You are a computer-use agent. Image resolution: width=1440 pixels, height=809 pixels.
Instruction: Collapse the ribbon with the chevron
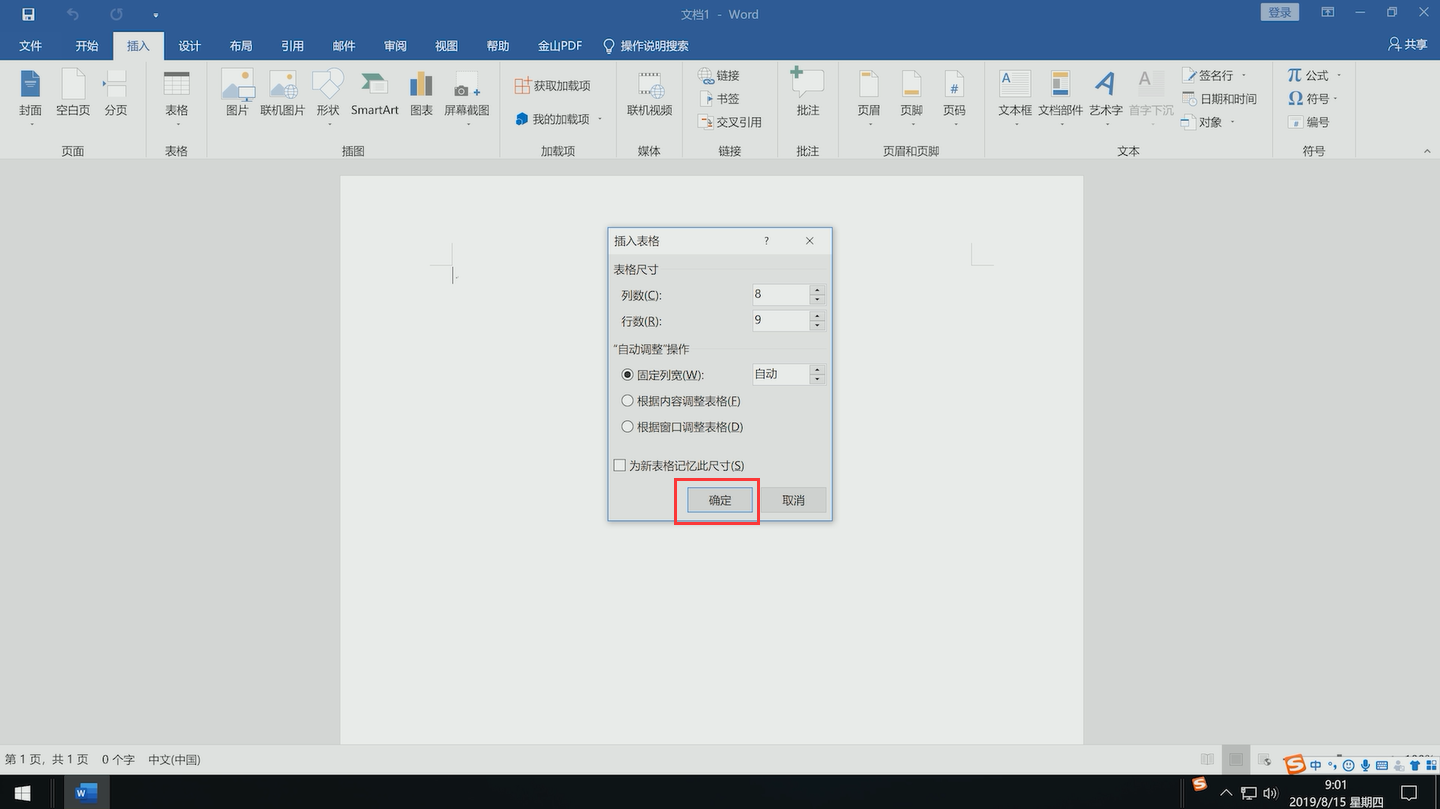(x=1427, y=151)
